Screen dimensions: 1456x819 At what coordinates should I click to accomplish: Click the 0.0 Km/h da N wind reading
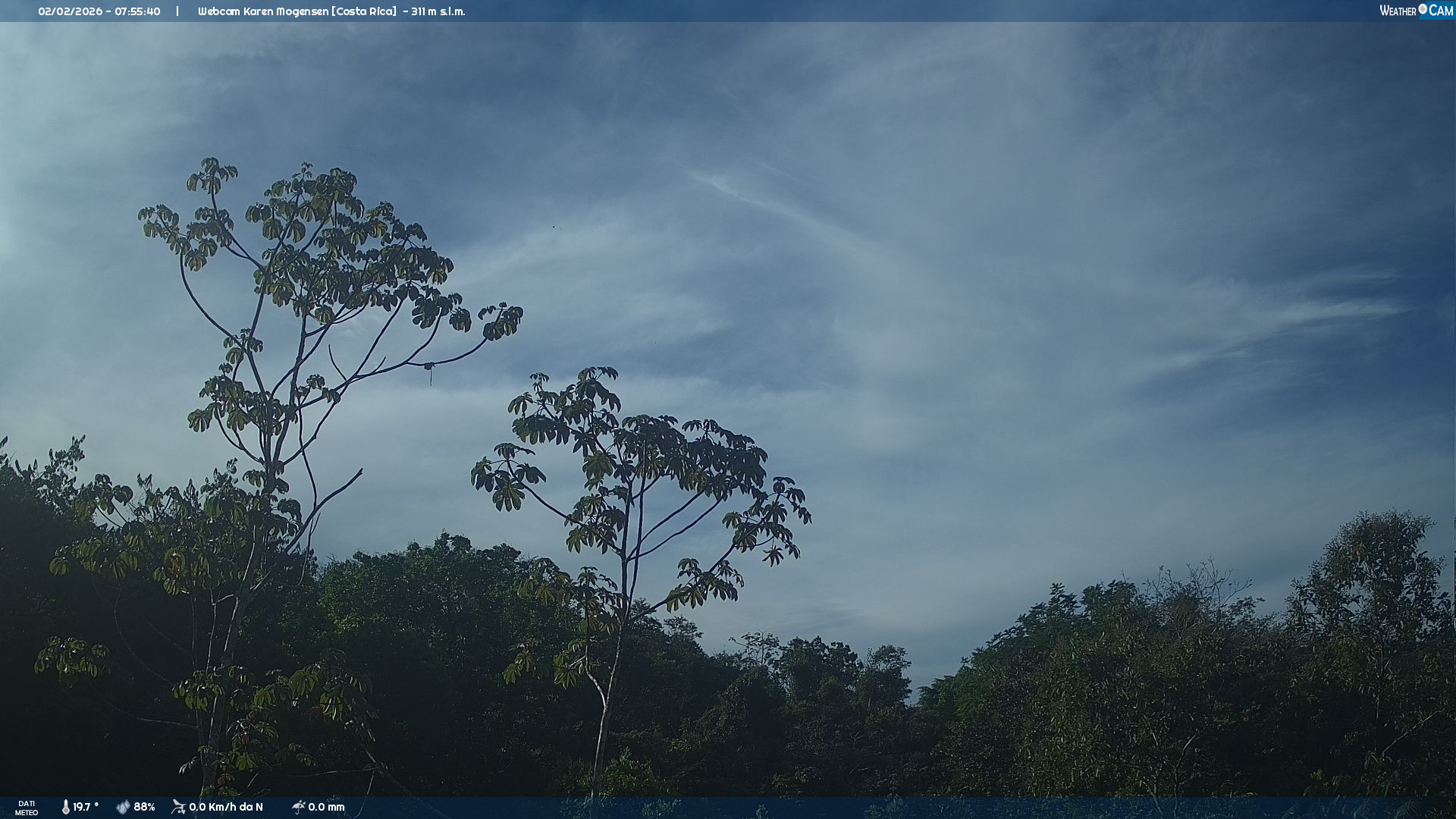(226, 807)
